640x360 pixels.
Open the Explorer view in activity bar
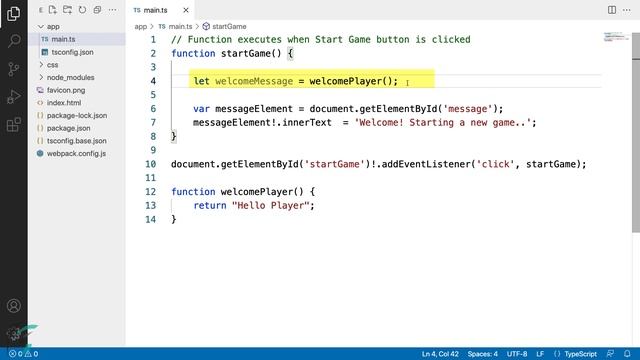13,13
